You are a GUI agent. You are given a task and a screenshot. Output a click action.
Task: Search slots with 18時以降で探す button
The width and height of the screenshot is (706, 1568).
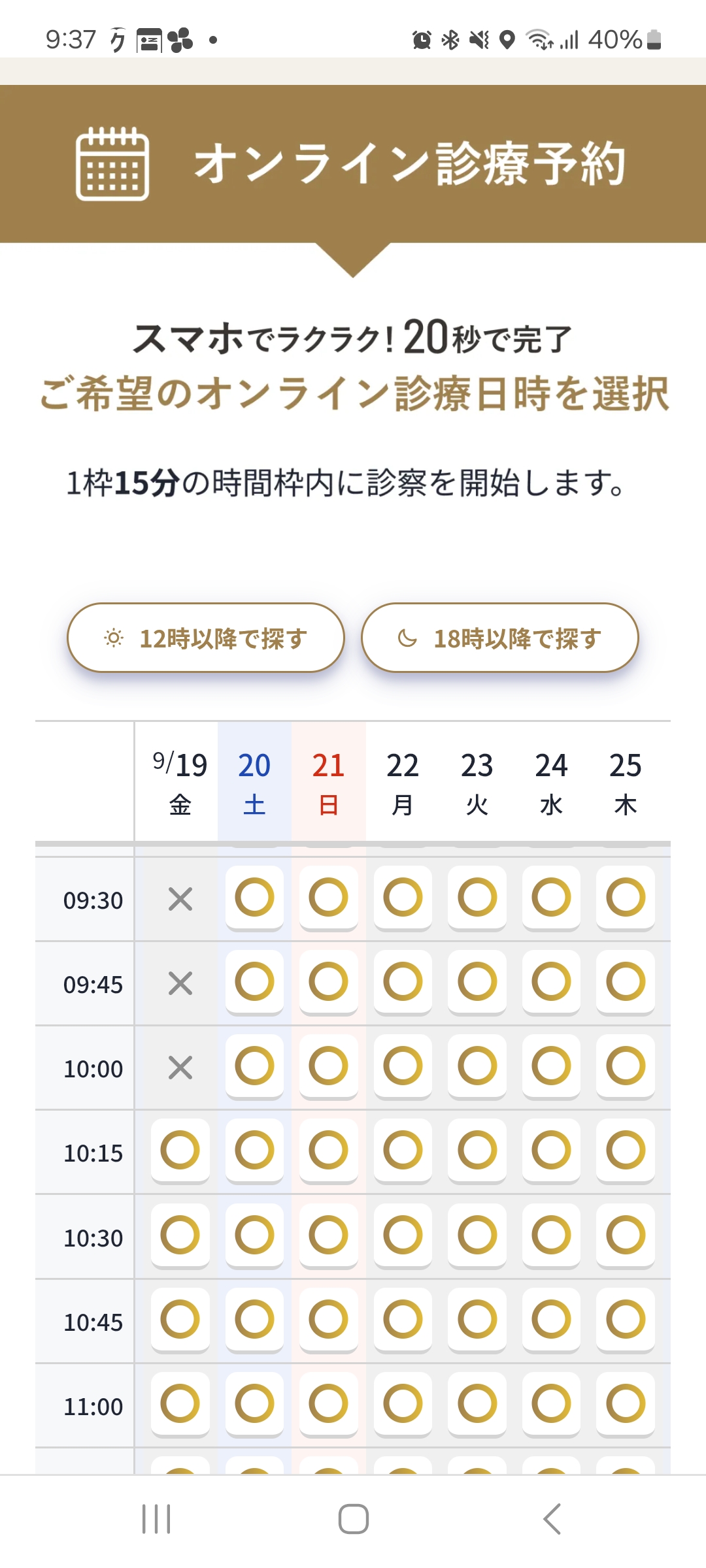click(x=500, y=638)
